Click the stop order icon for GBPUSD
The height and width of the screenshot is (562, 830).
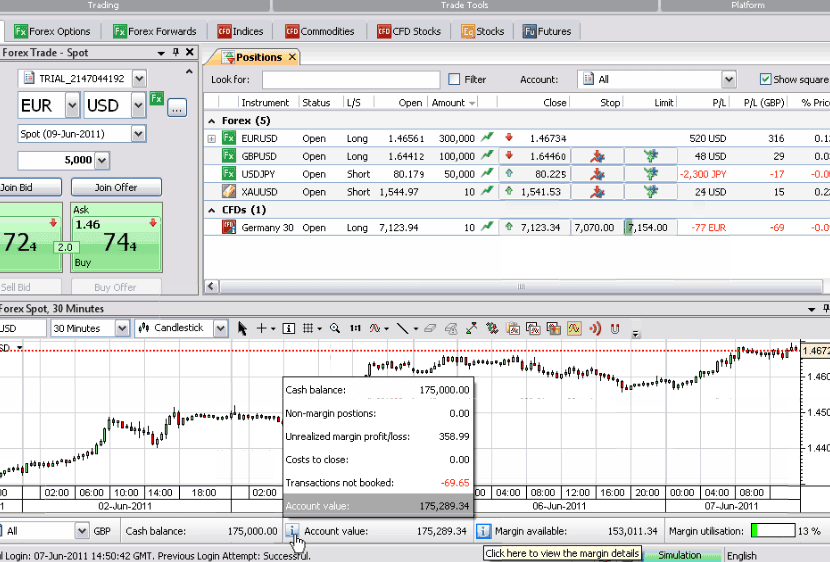(598, 156)
